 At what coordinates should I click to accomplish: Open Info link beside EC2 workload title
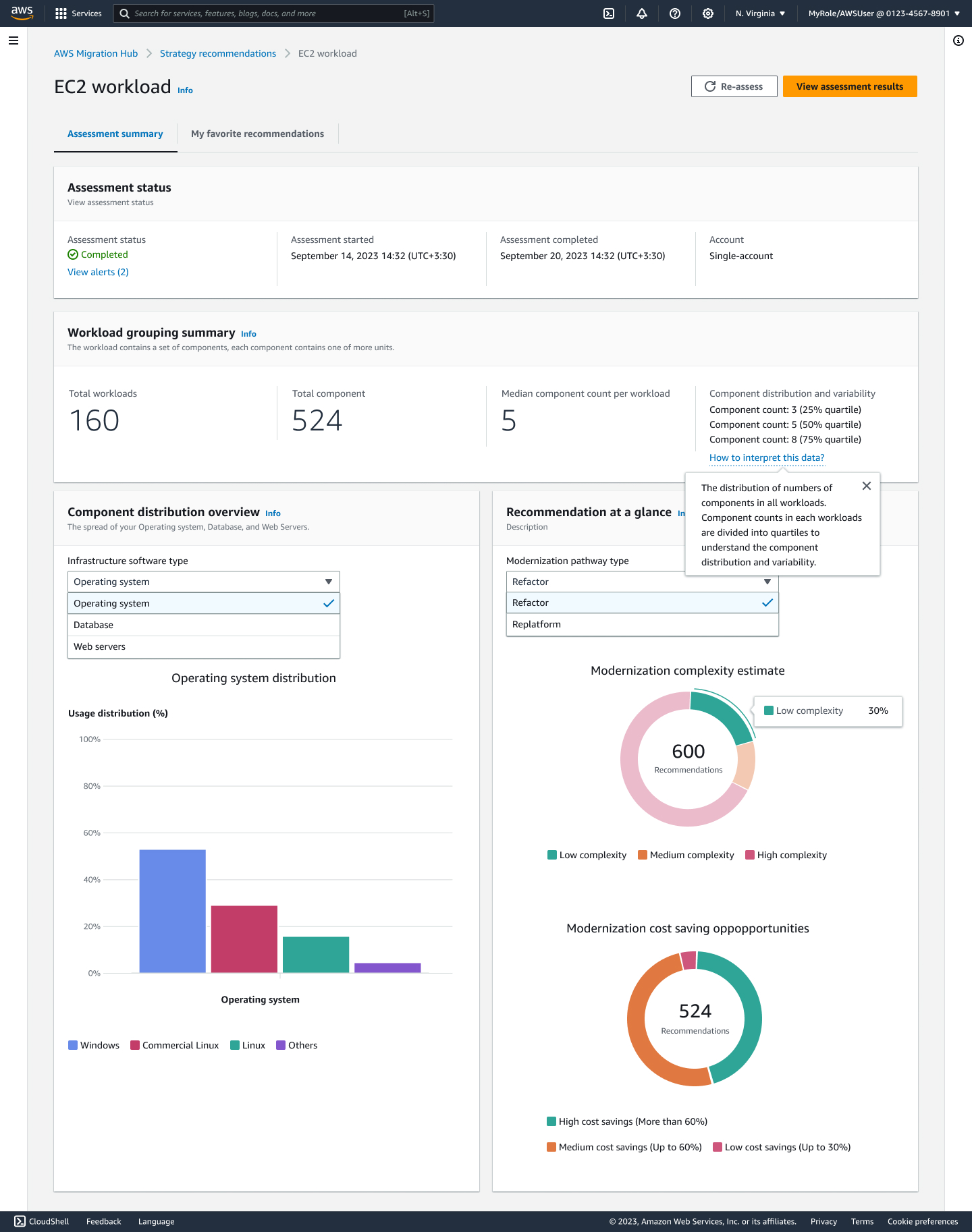[x=185, y=90]
